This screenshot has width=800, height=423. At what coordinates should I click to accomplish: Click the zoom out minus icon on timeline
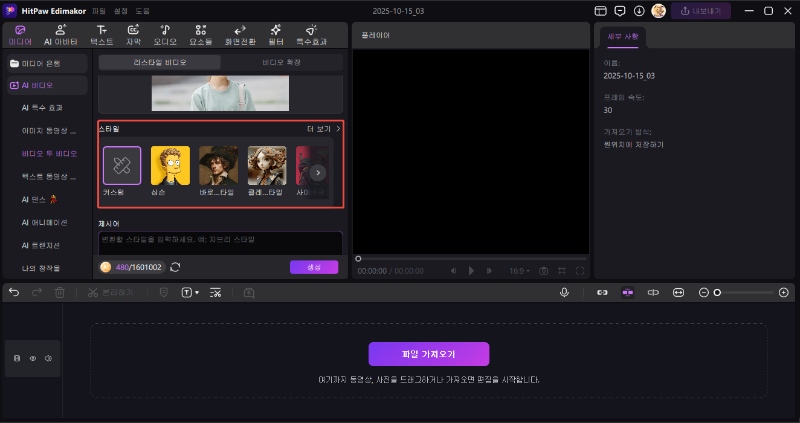(704, 292)
